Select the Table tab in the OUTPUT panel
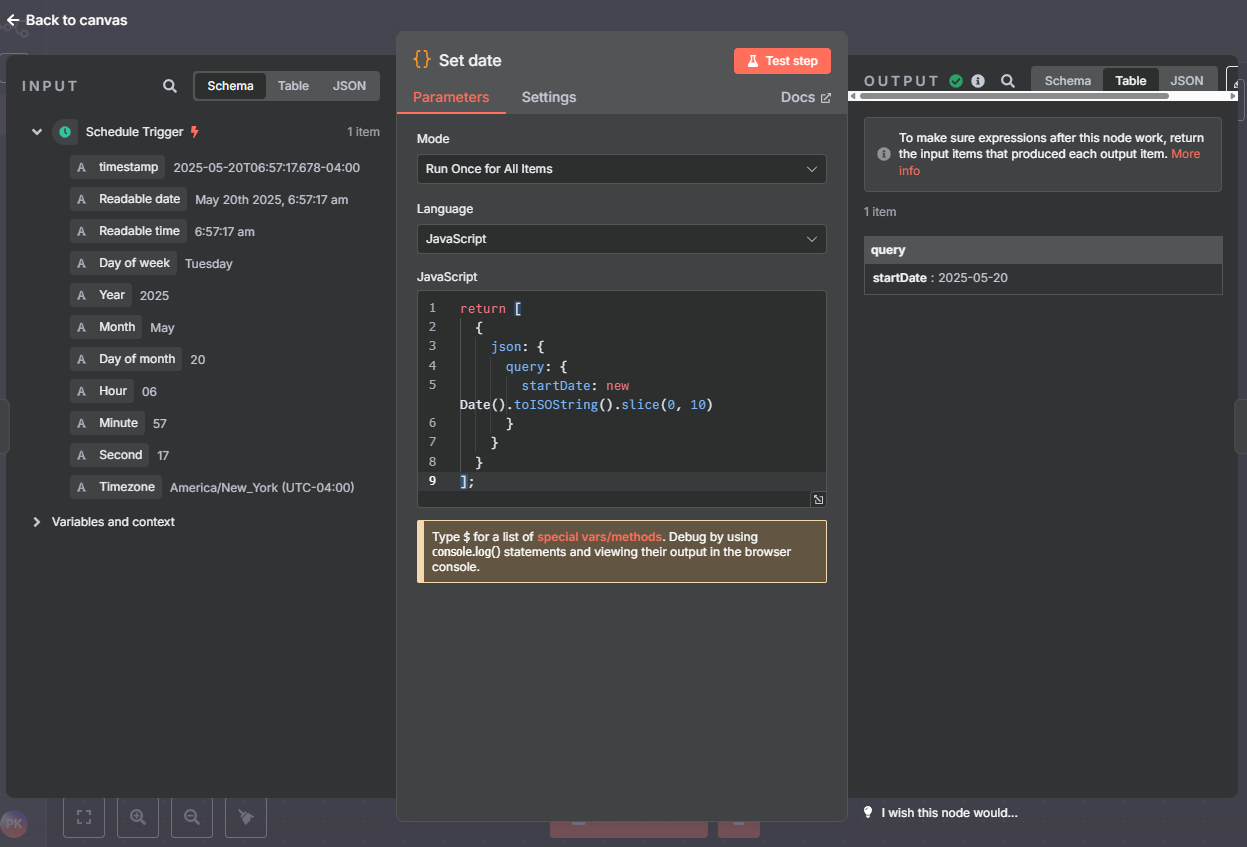This screenshot has width=1247, height=847. [1131, 81]
